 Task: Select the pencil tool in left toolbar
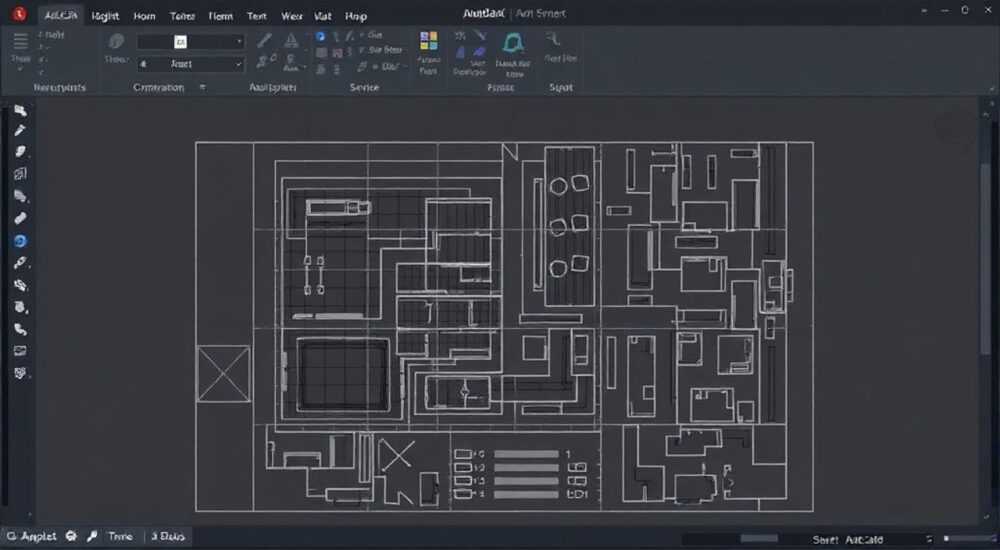point(20,131)
